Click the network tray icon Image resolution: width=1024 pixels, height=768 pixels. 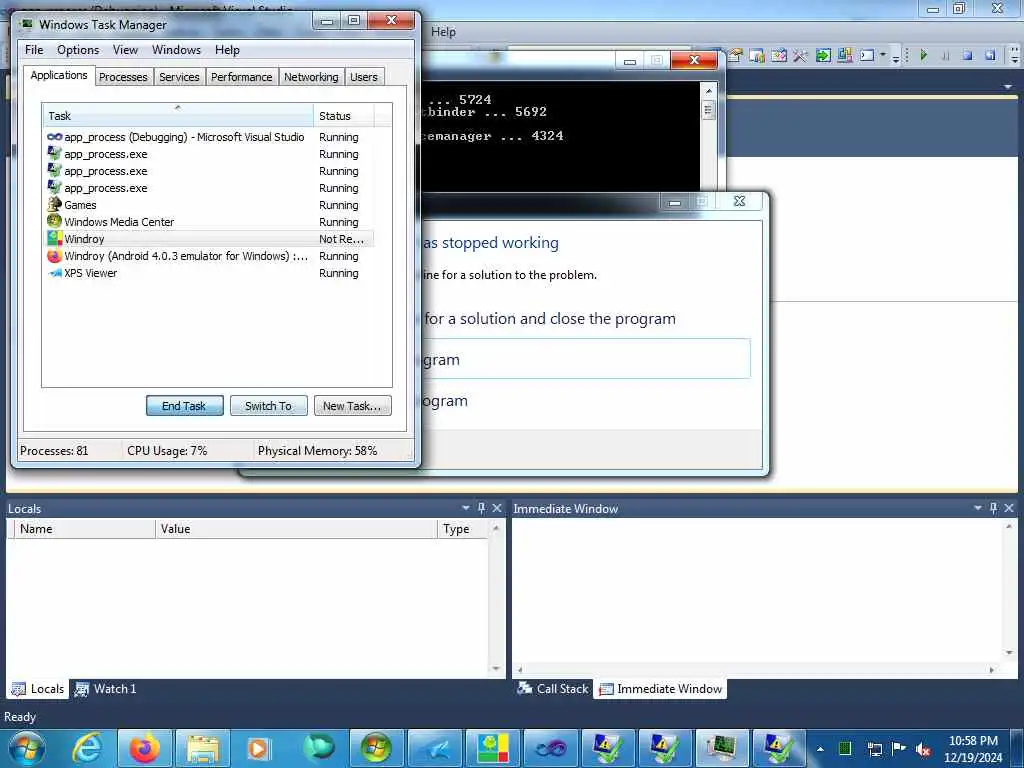(874, 749)
